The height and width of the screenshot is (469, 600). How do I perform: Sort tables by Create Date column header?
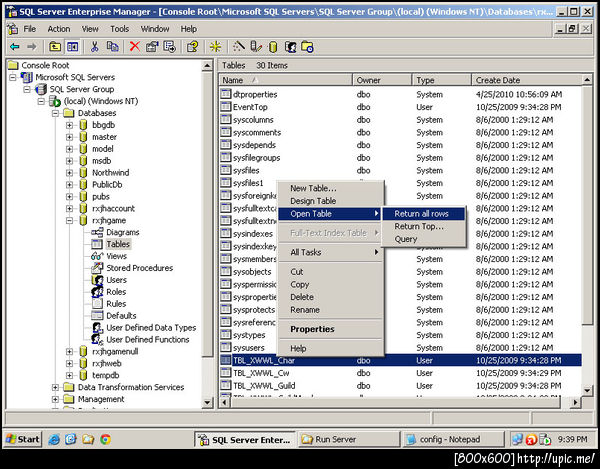point(498,80)
